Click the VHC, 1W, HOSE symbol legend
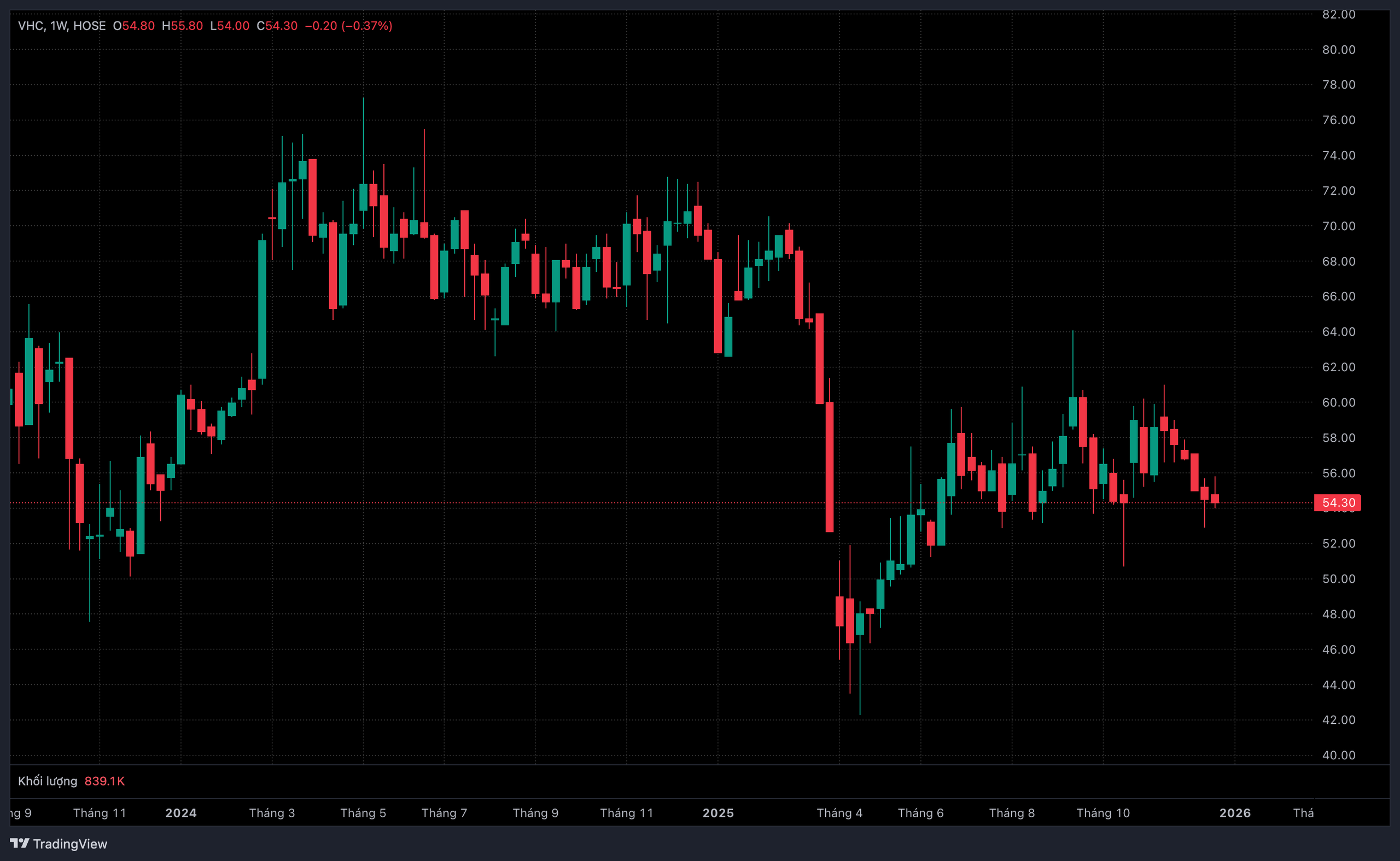 tap(61, 26)
